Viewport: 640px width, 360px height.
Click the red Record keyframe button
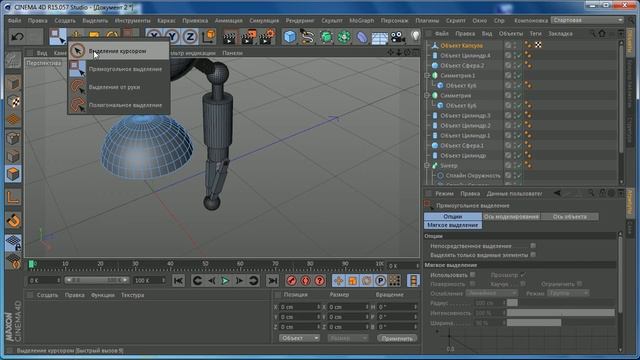click(291, 280)
